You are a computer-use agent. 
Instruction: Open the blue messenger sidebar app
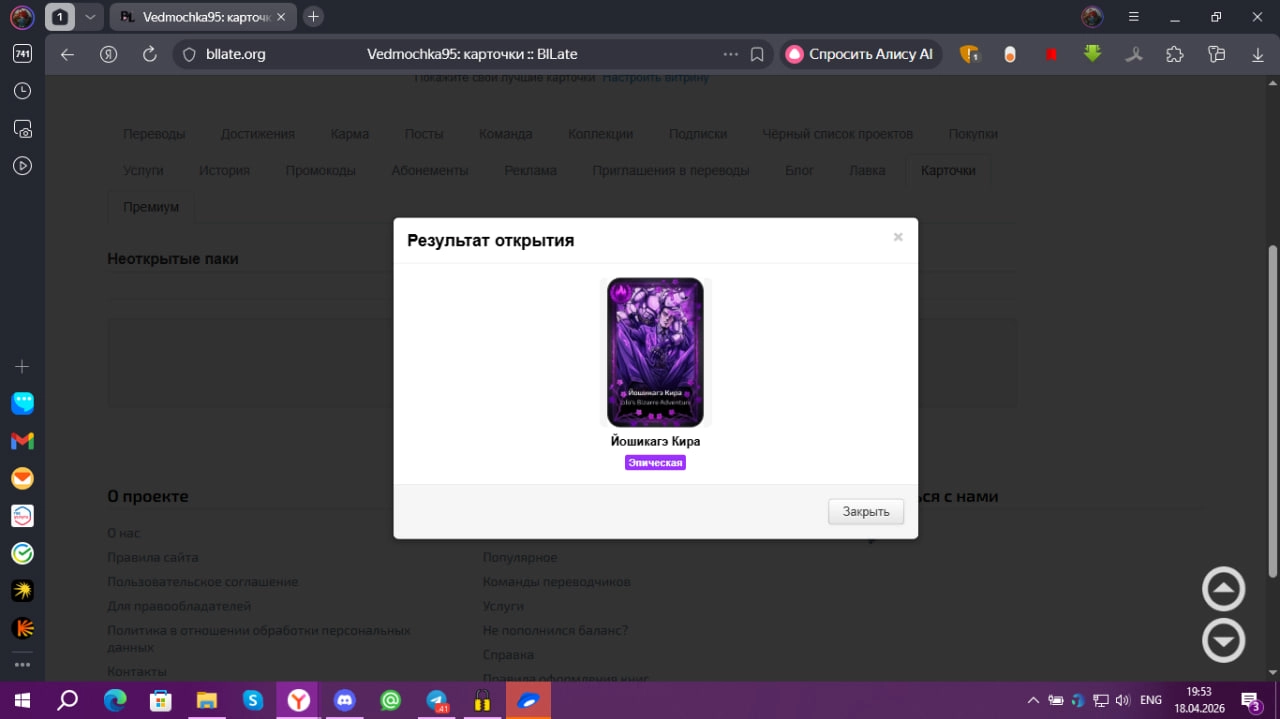[x=22, y=403]
